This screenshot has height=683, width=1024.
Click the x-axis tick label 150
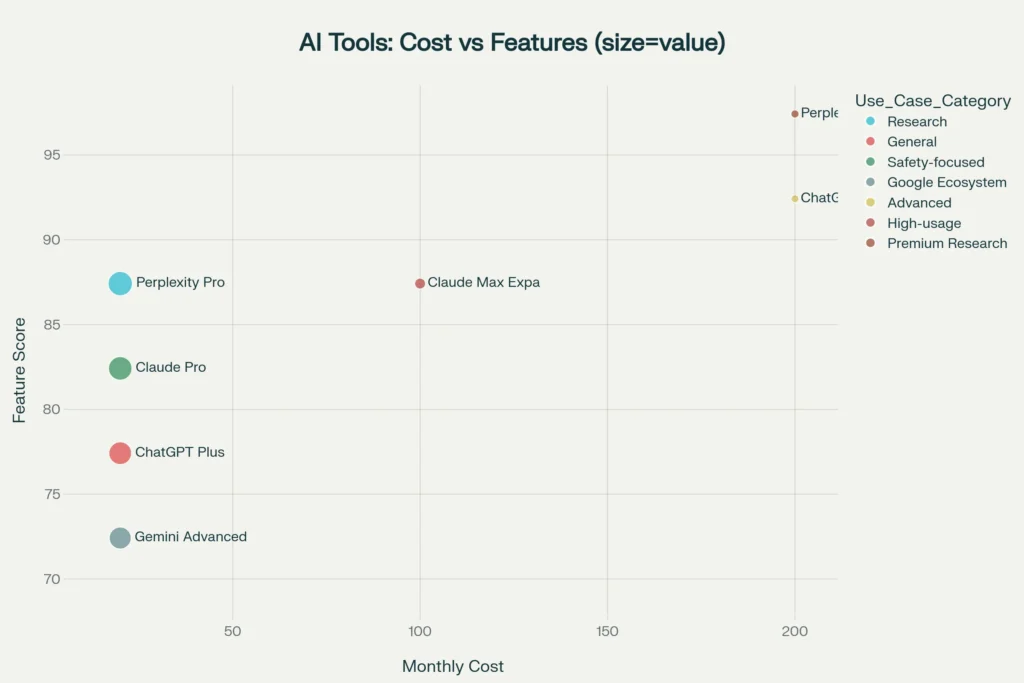click(x=607, y=631)
